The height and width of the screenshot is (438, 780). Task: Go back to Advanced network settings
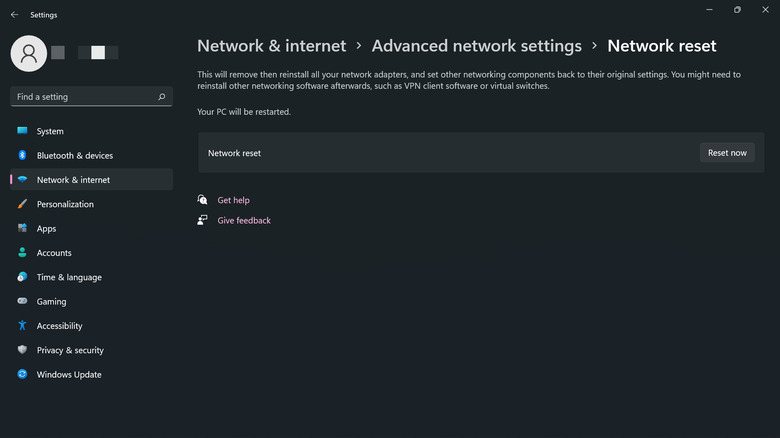pos(476,46)
